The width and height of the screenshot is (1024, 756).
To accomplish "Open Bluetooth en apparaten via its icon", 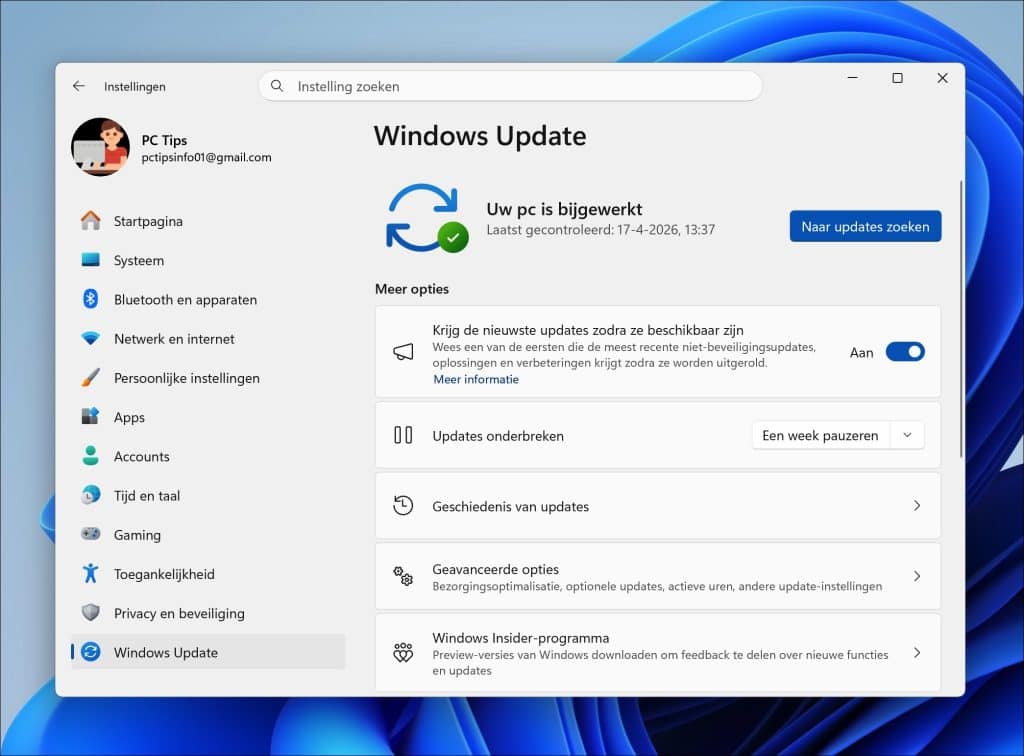I will [x=90, y=299].
